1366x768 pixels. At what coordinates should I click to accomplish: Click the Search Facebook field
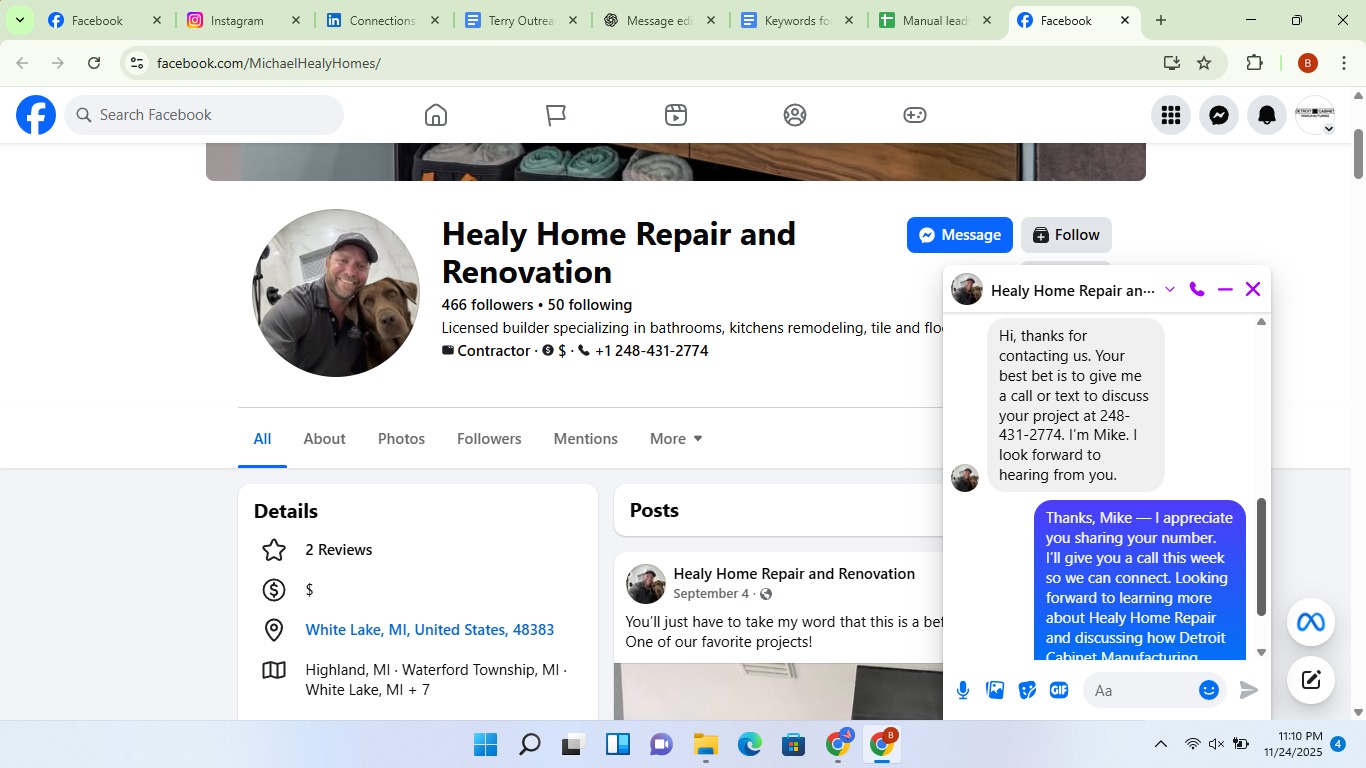205,115
